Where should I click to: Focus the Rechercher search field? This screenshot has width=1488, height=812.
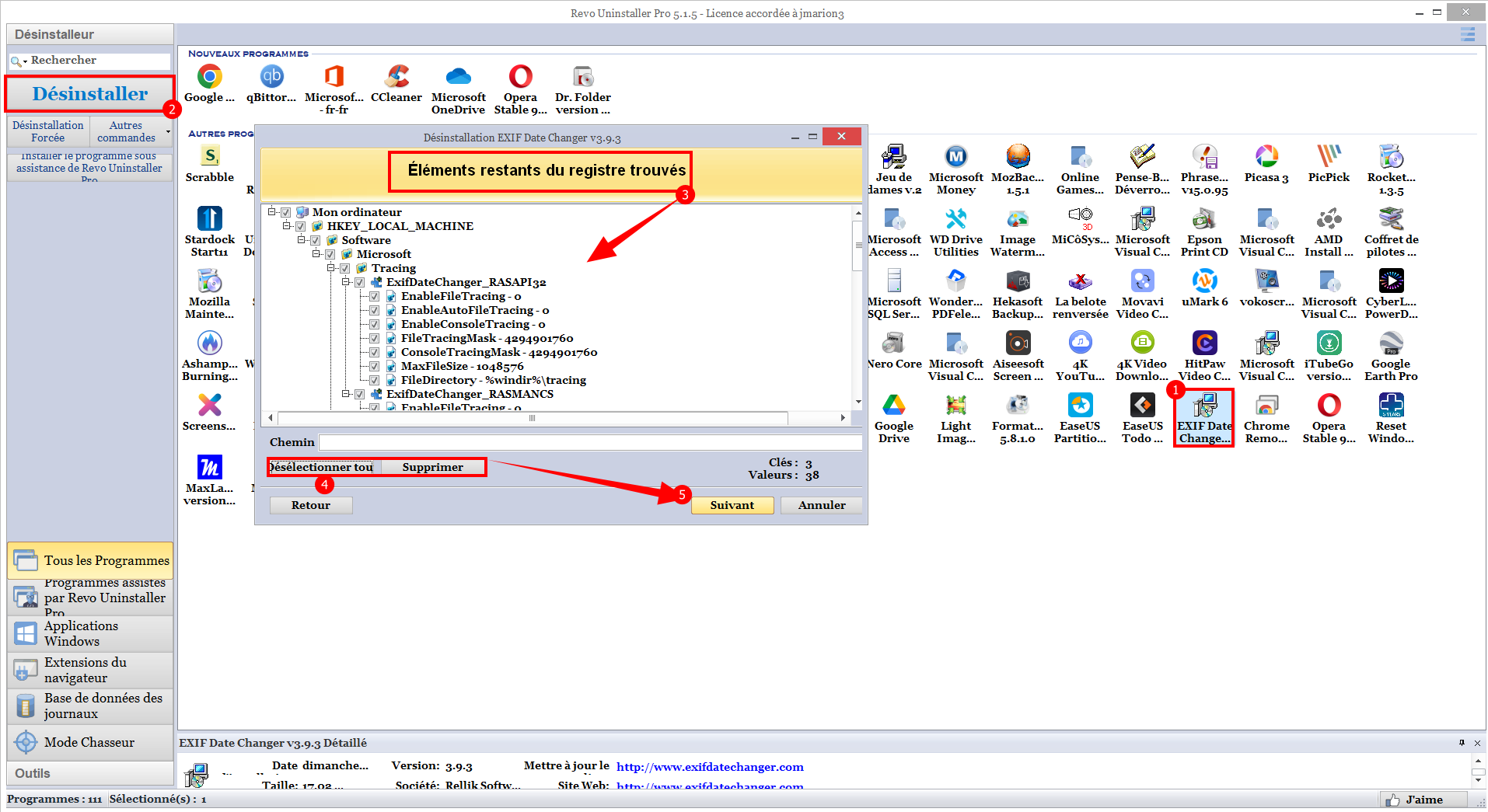(x=99, y=61)
